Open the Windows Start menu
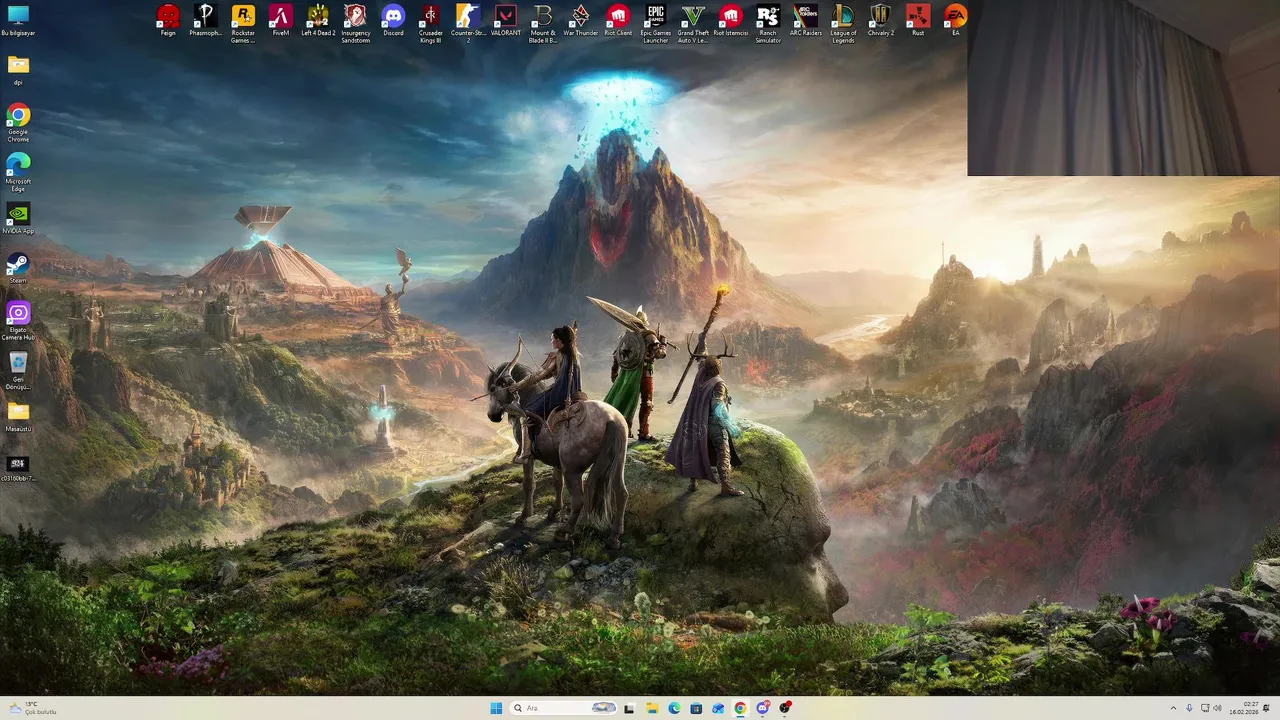Screen dimensions: 1280x720 click(496, 708)
